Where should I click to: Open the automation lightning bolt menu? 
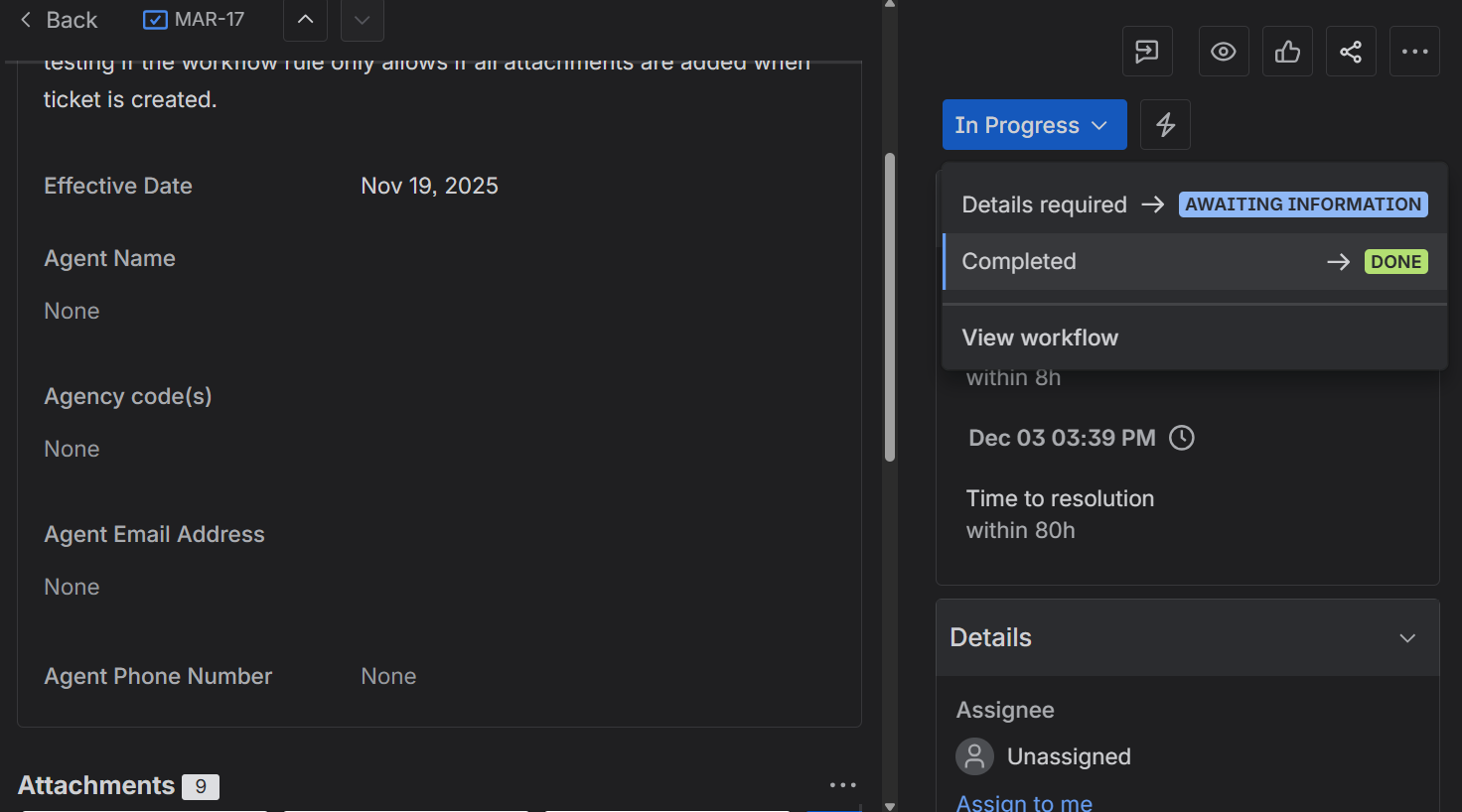point(1165,125)
